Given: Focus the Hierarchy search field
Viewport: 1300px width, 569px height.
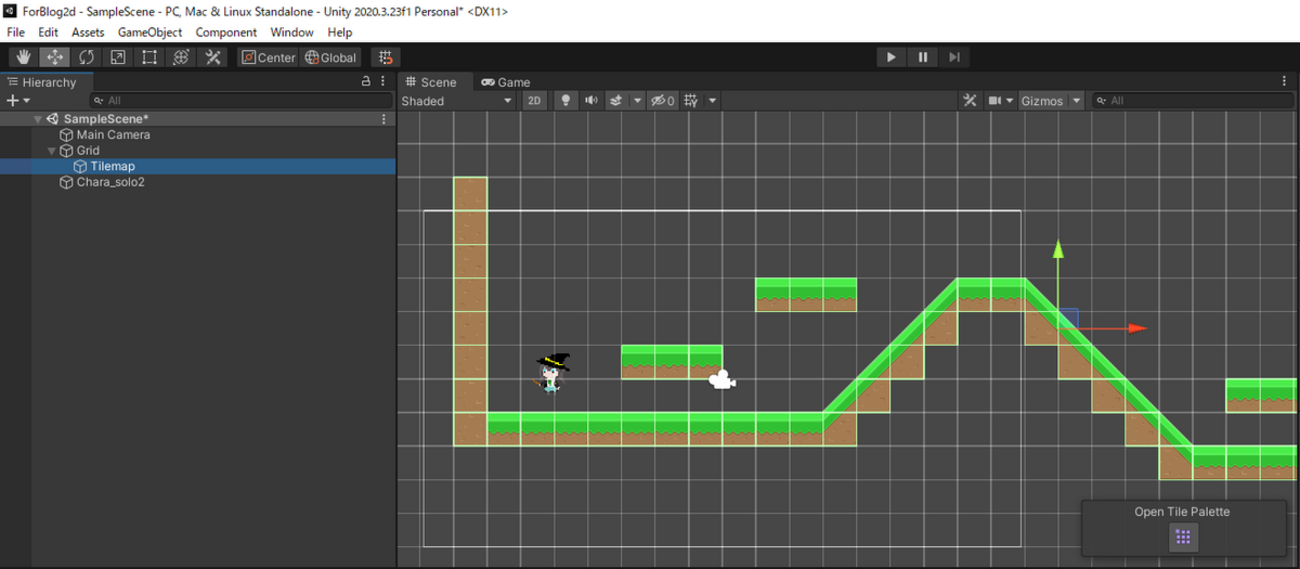Looking at the screenshot, I should click(x=241, y=100).
